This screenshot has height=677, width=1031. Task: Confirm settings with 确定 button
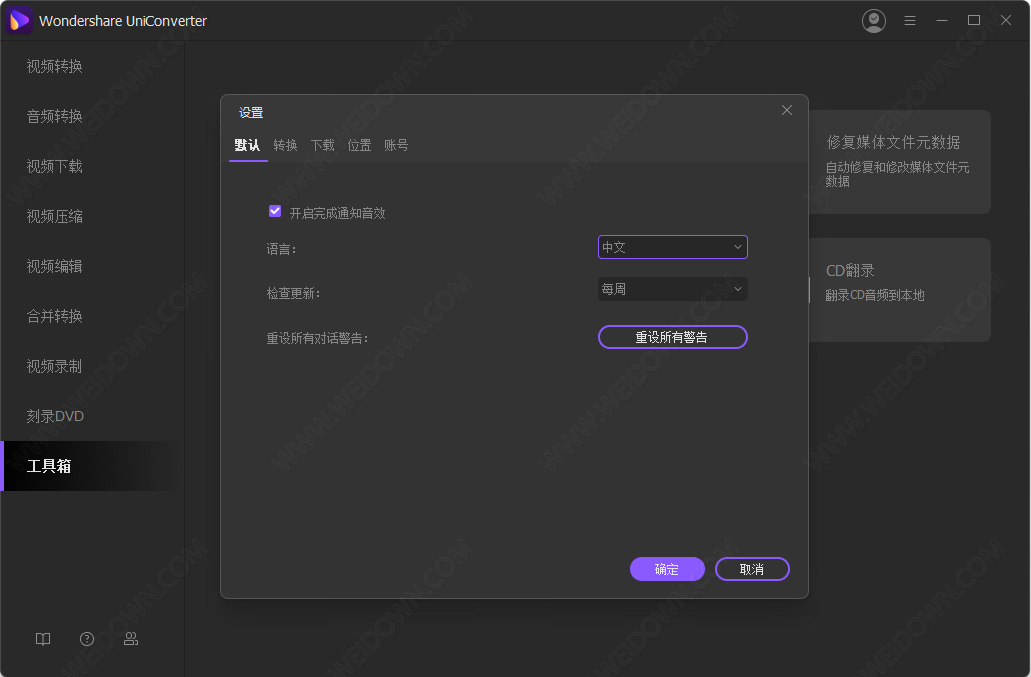click(667, 569)
